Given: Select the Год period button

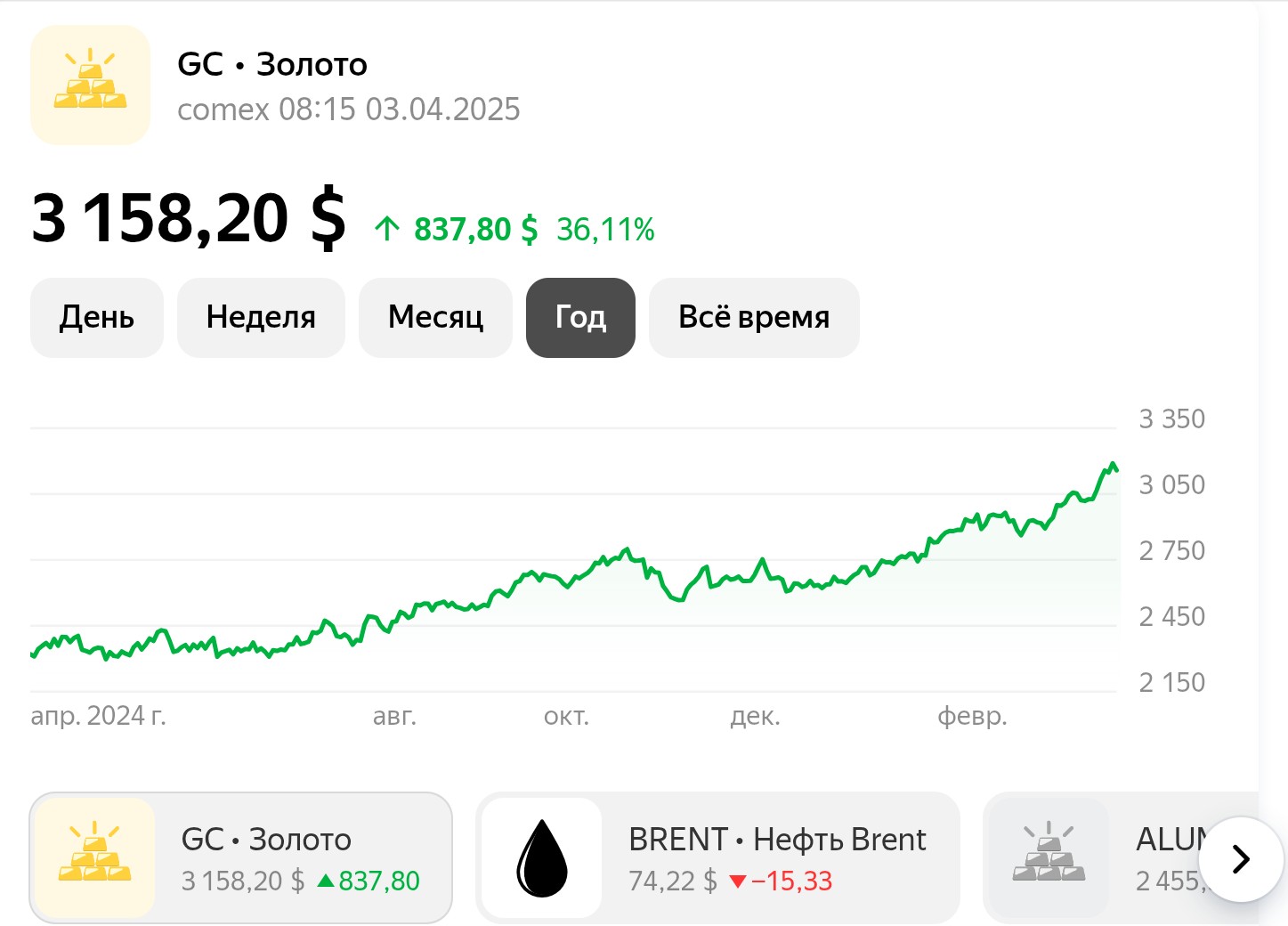Looking at the screenshot, I should coord(580,317).
